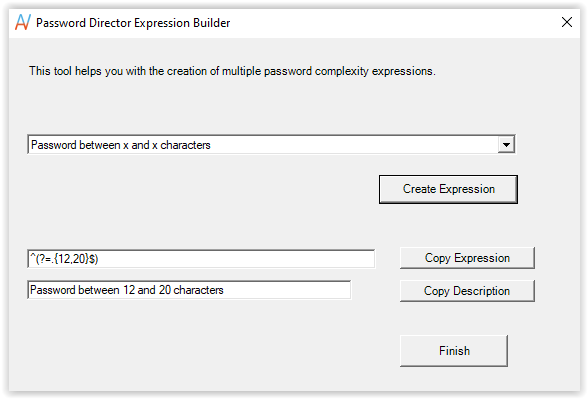Copy the generated expression
The width and height of the screenshot is (588, 399).
click(x=467, y=258)
